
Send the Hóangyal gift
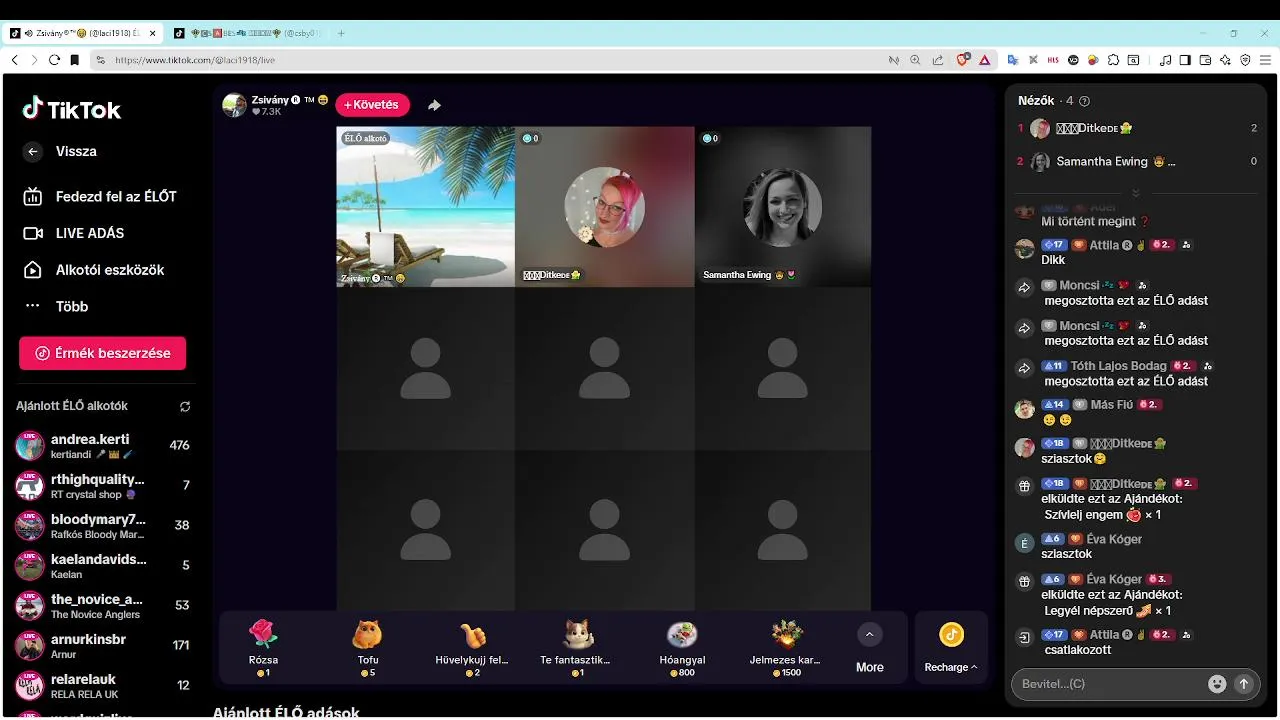(x=682, y=647)
